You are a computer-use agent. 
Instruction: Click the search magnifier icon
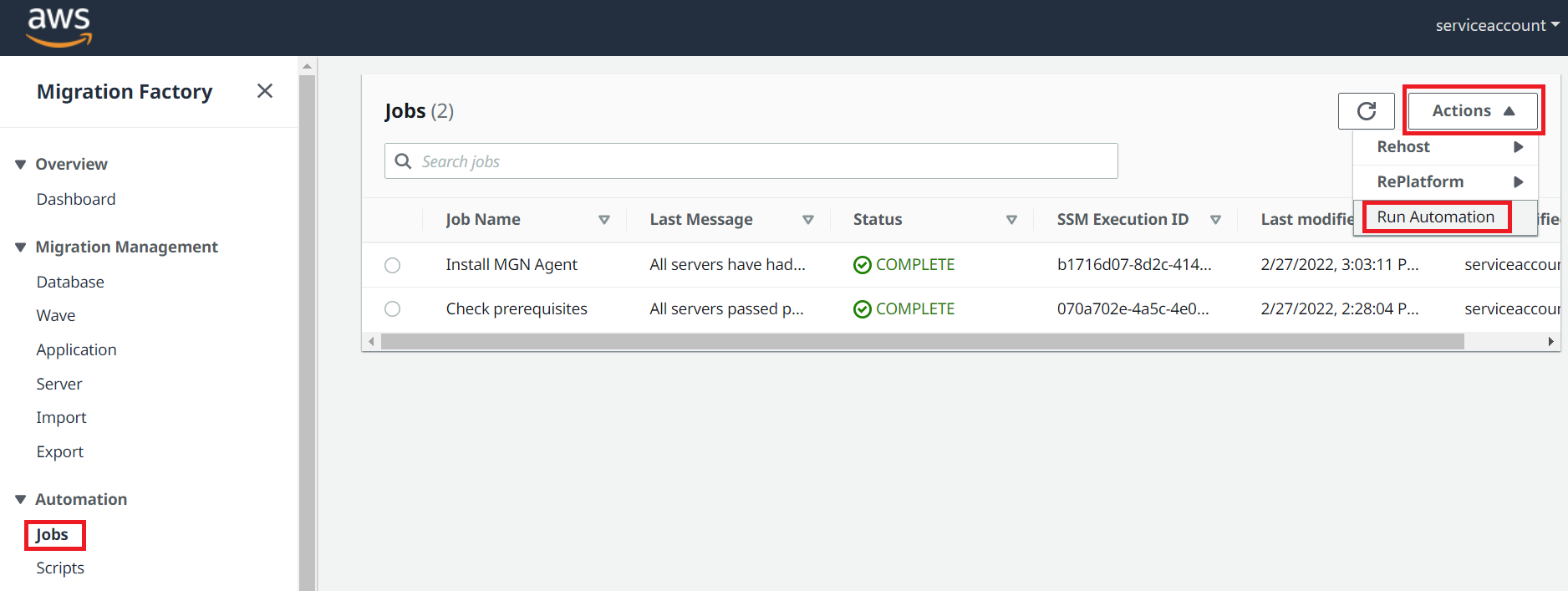tap(403, 161)
